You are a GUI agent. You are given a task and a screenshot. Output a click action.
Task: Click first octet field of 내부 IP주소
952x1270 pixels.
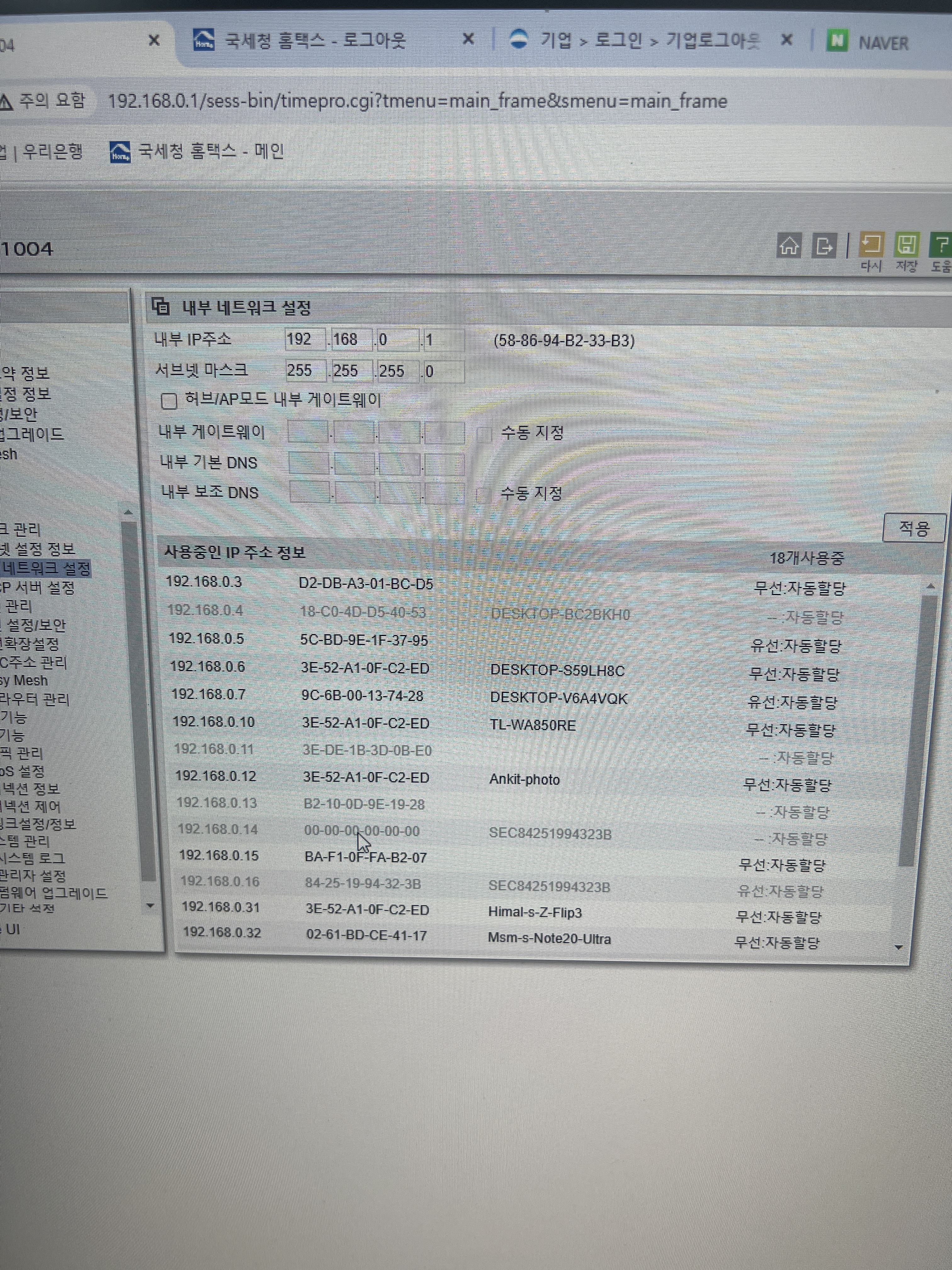click(x=305, y=339)
